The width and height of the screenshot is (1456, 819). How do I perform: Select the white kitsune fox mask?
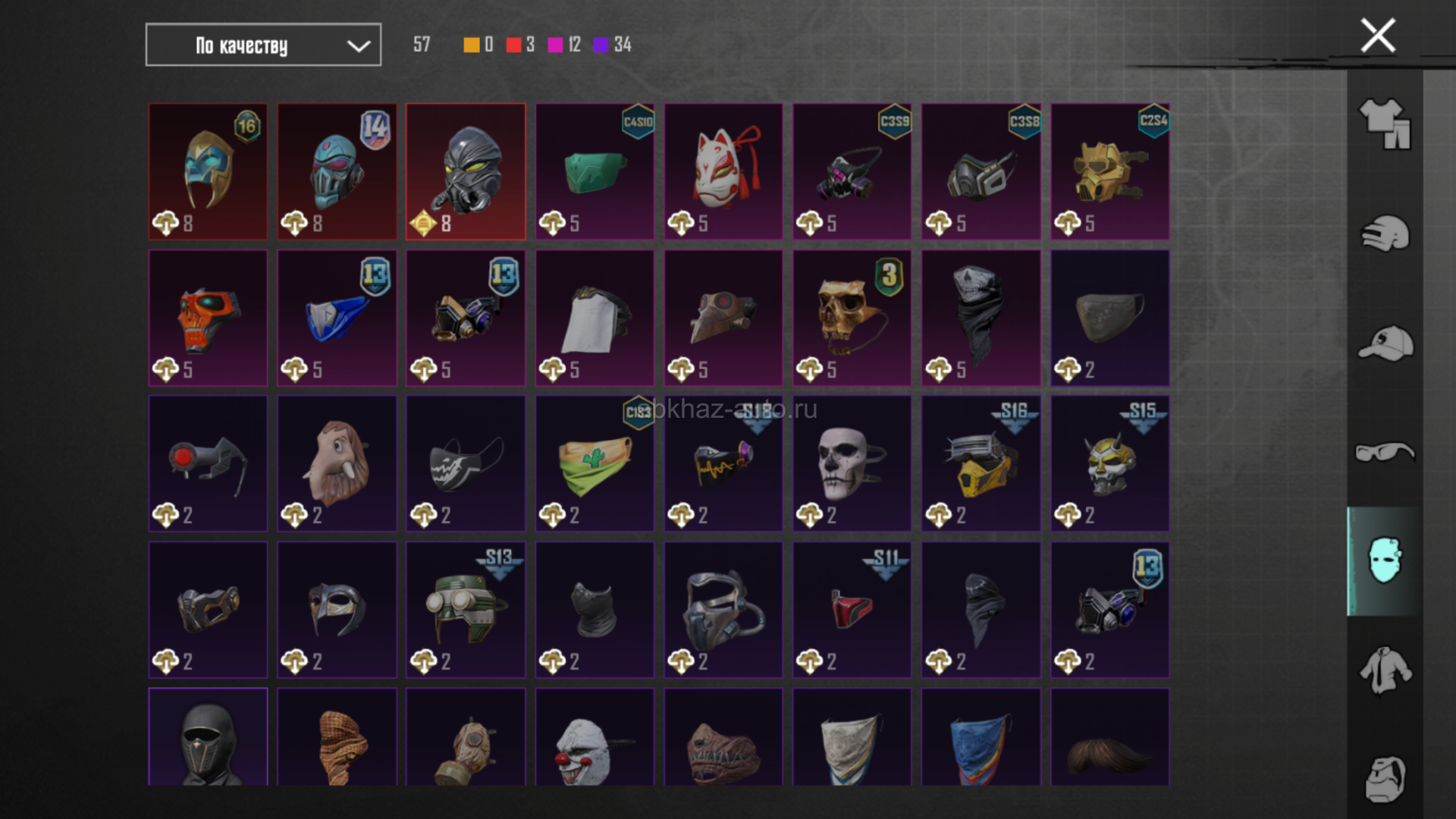point(723,171)
